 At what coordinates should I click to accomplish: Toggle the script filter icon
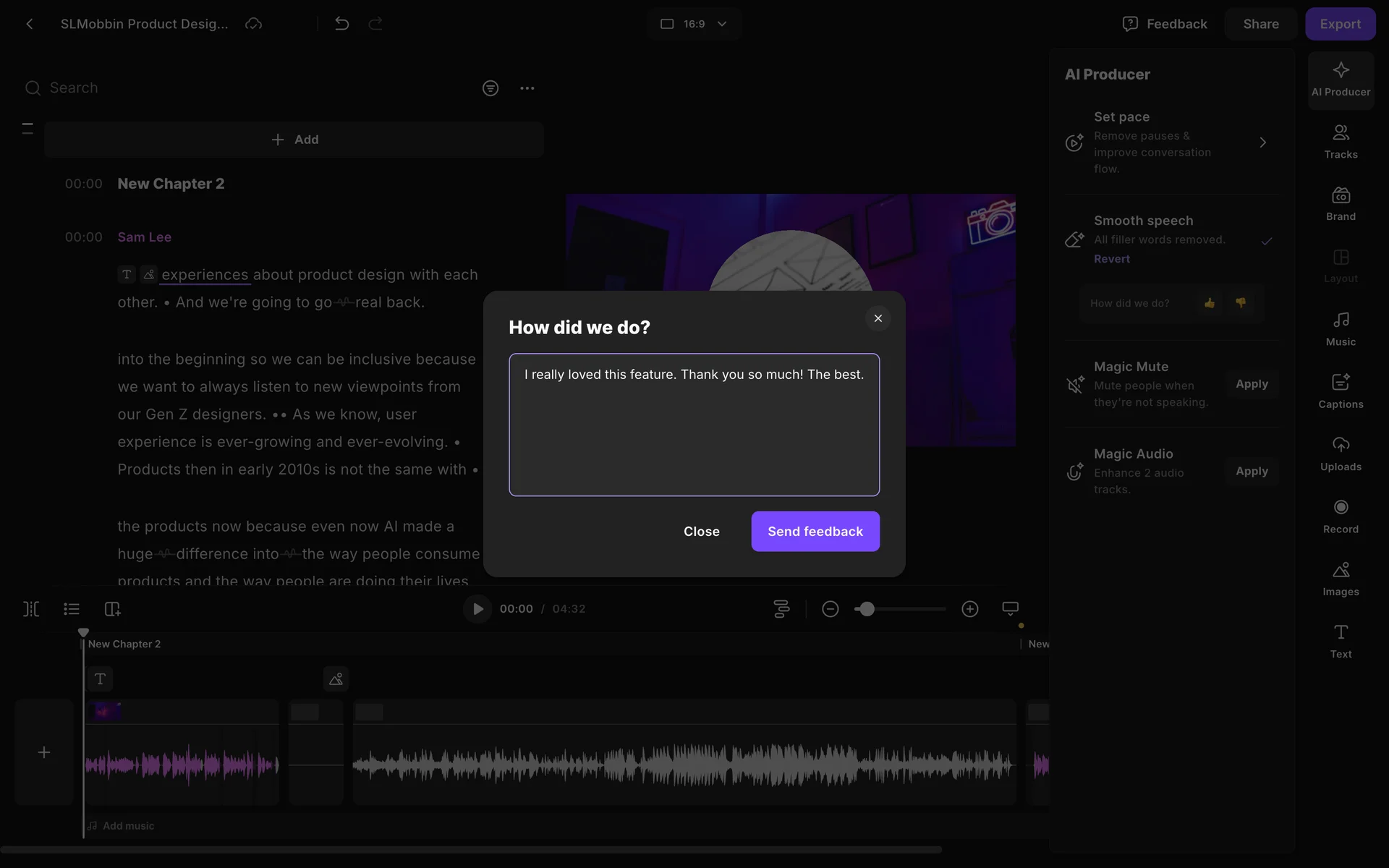click(490, 88)
